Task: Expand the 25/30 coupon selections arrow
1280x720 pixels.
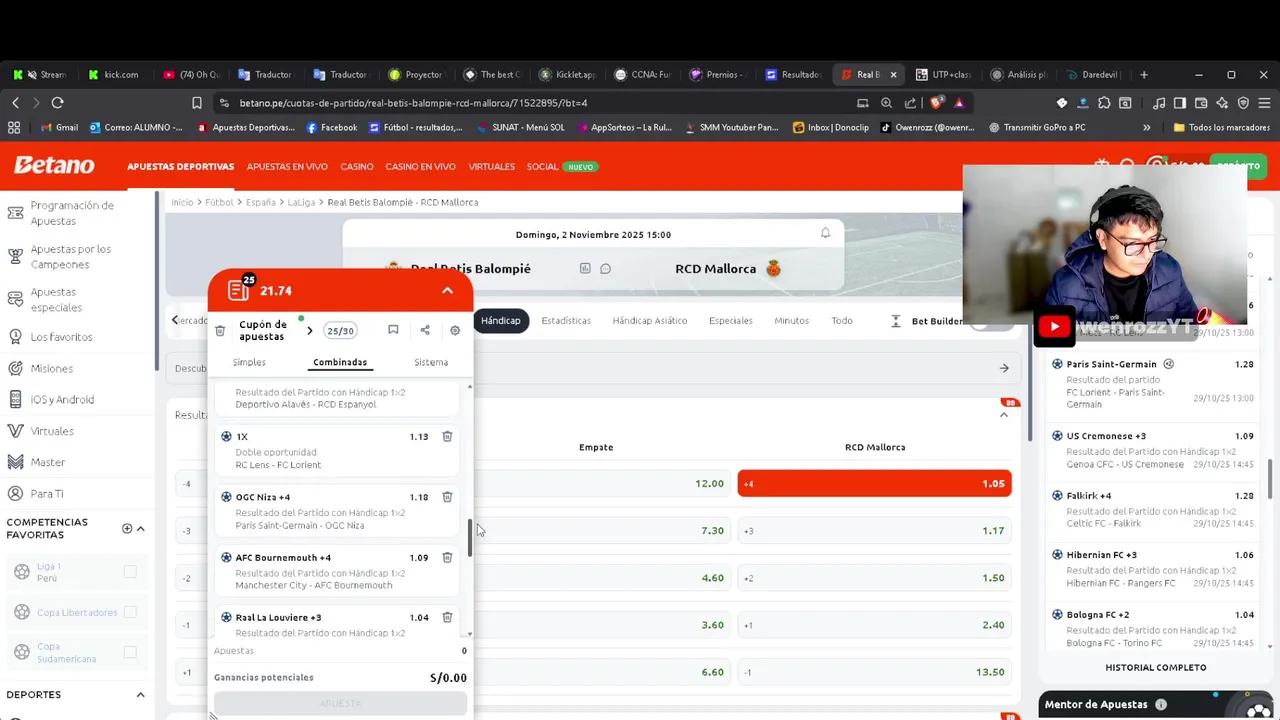Action: (x=309, y=330)
